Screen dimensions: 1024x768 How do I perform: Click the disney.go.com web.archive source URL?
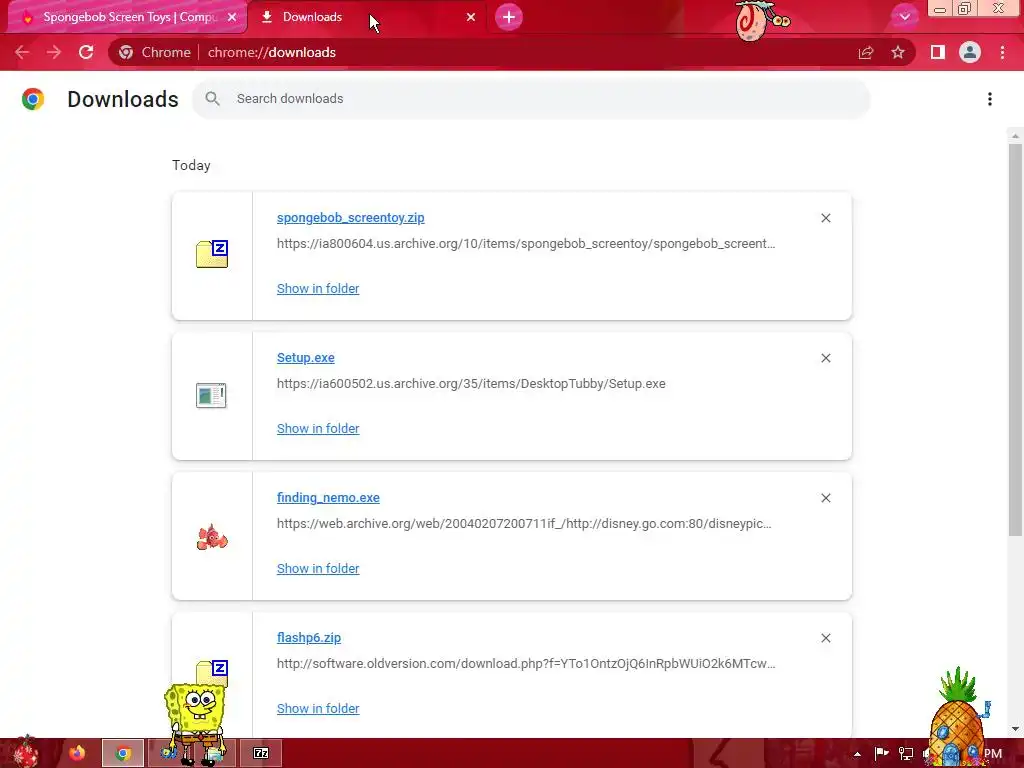(524, 524)
